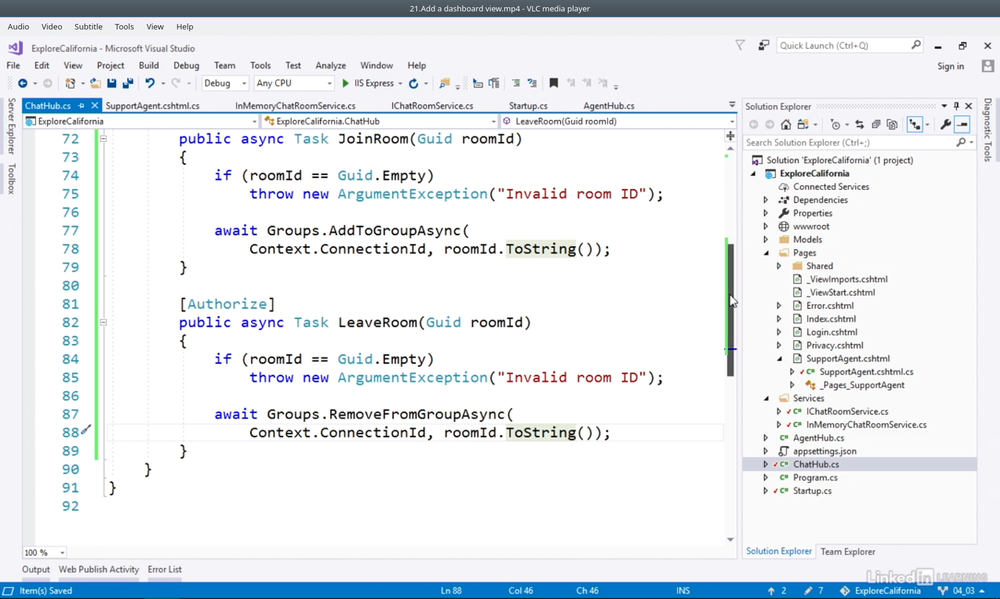Click the Sign in link

(950, 66)
